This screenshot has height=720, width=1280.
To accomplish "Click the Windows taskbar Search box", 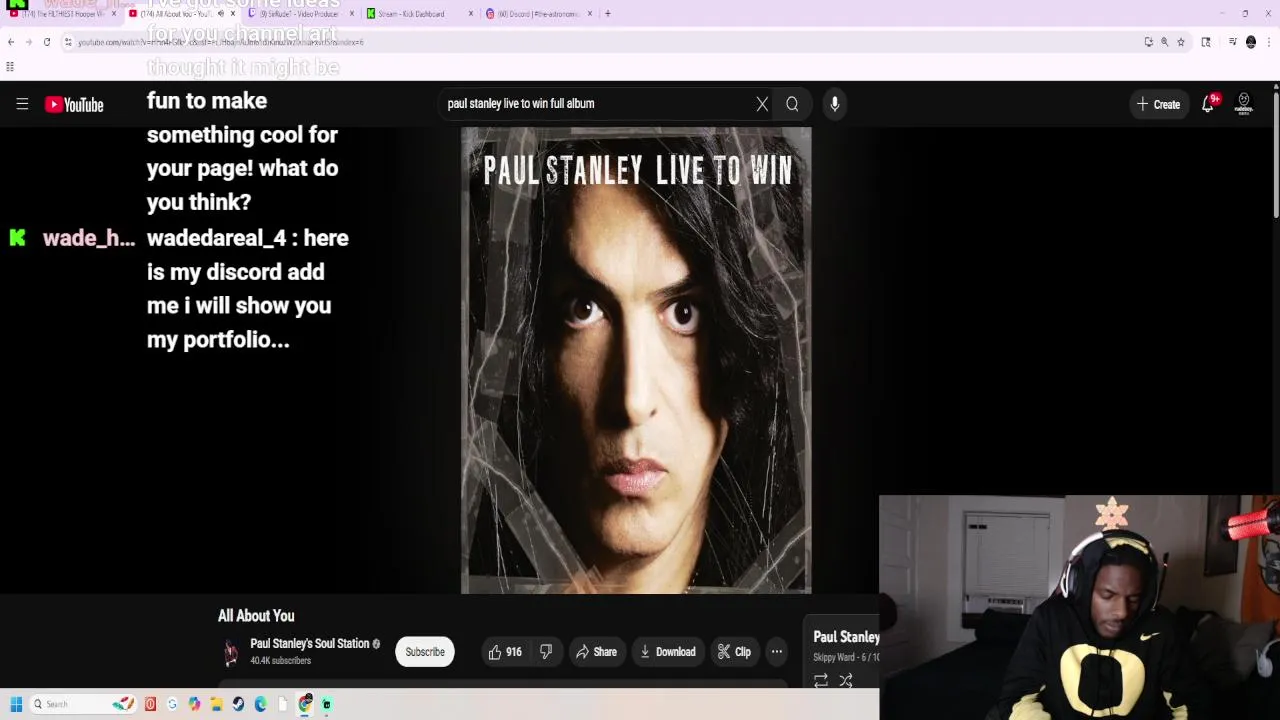I will (84, 704).
